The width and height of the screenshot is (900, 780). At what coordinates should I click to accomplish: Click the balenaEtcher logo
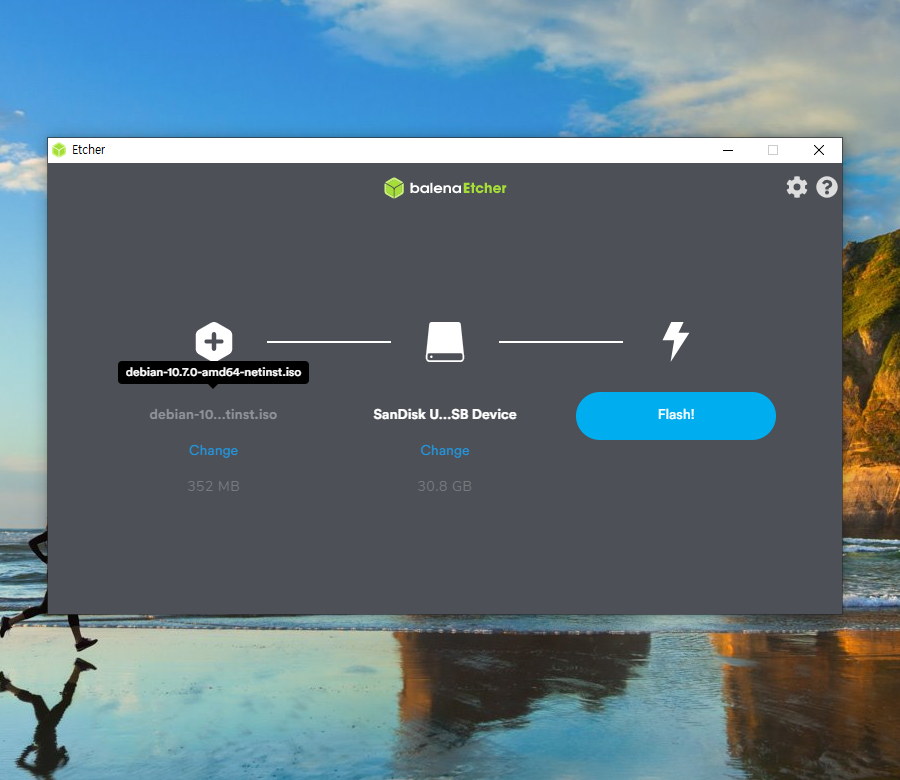pos(445,188)
